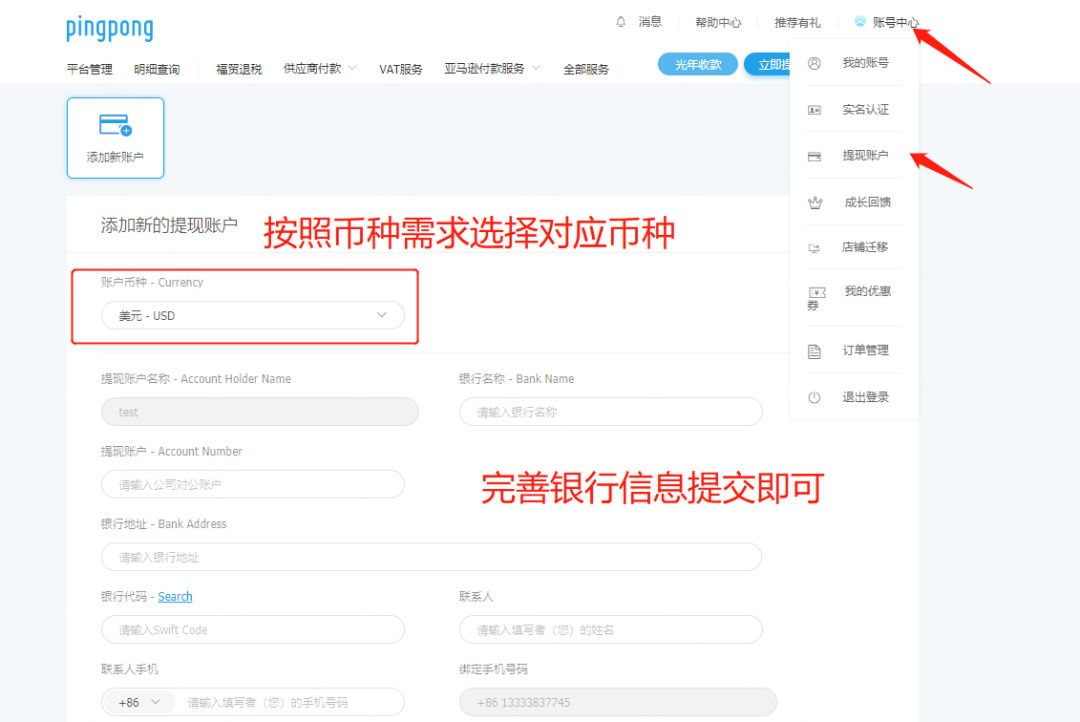
Task: Open the 供应商付款 dropdown menu
Action: 319,68
